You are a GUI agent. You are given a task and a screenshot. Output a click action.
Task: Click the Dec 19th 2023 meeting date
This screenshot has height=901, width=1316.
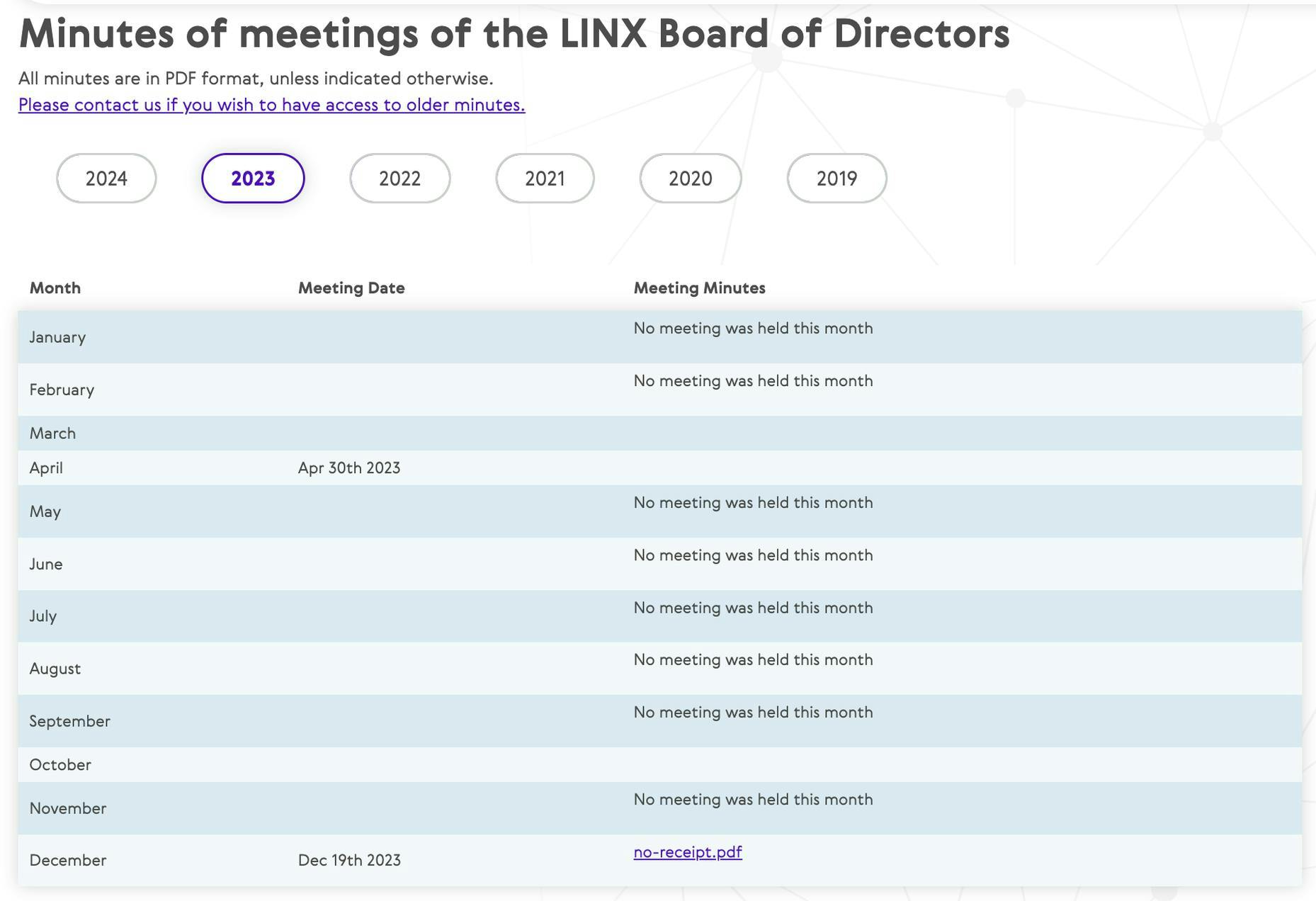coord(349,861)
